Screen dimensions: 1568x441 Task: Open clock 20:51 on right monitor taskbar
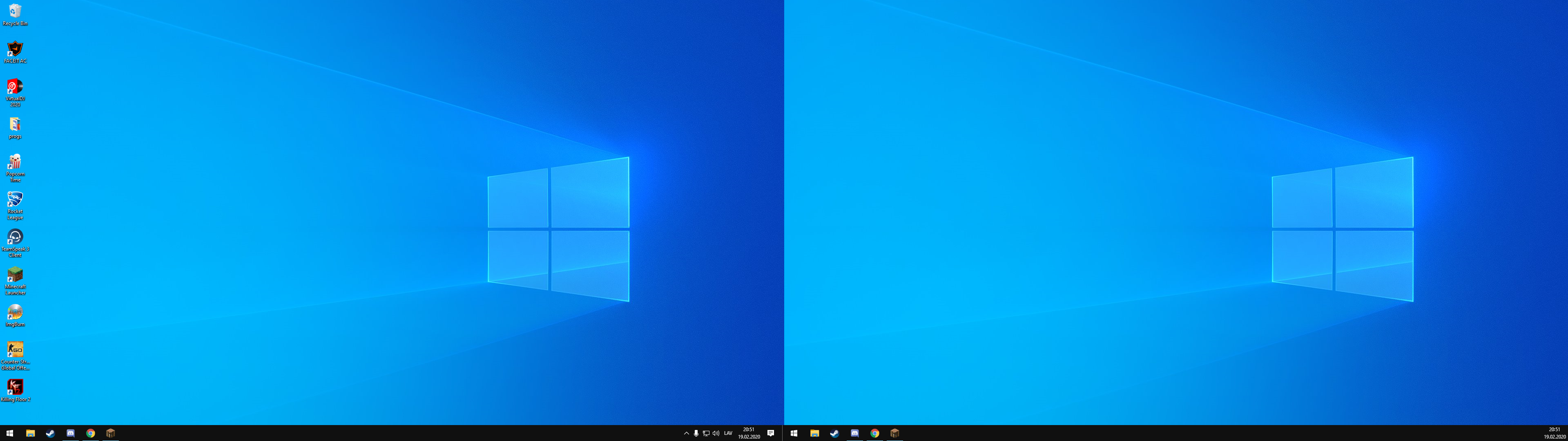1555,433
